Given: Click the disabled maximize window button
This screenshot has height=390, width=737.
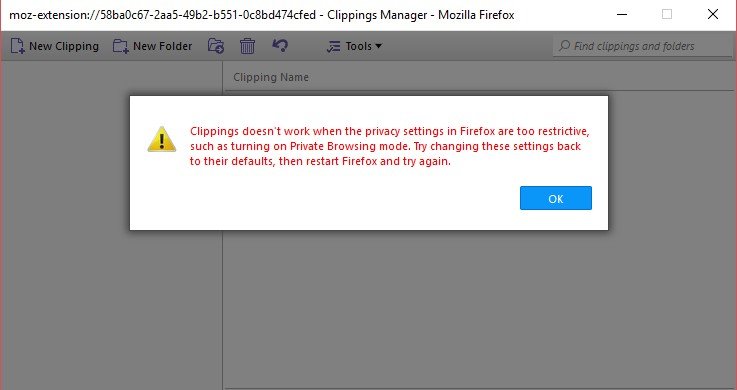Looking at the screenshot, I should click(x=667, y=15).
